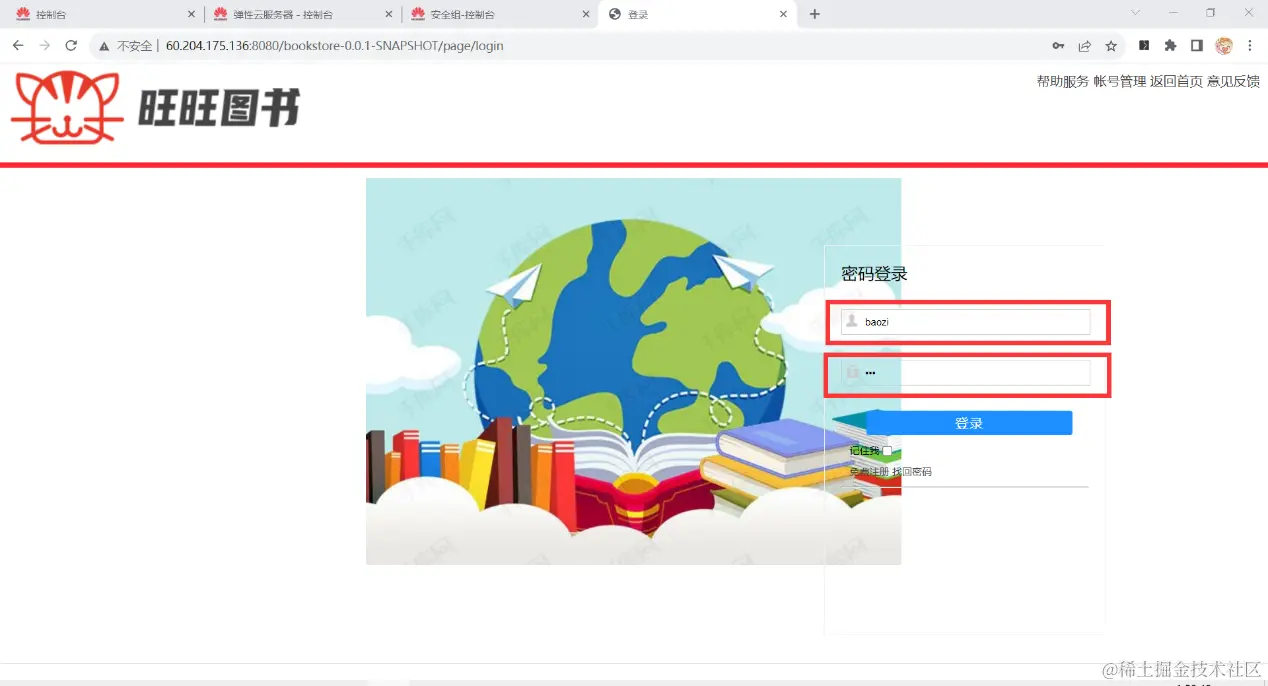Open the saved passwords key icon

[1058, 46]
